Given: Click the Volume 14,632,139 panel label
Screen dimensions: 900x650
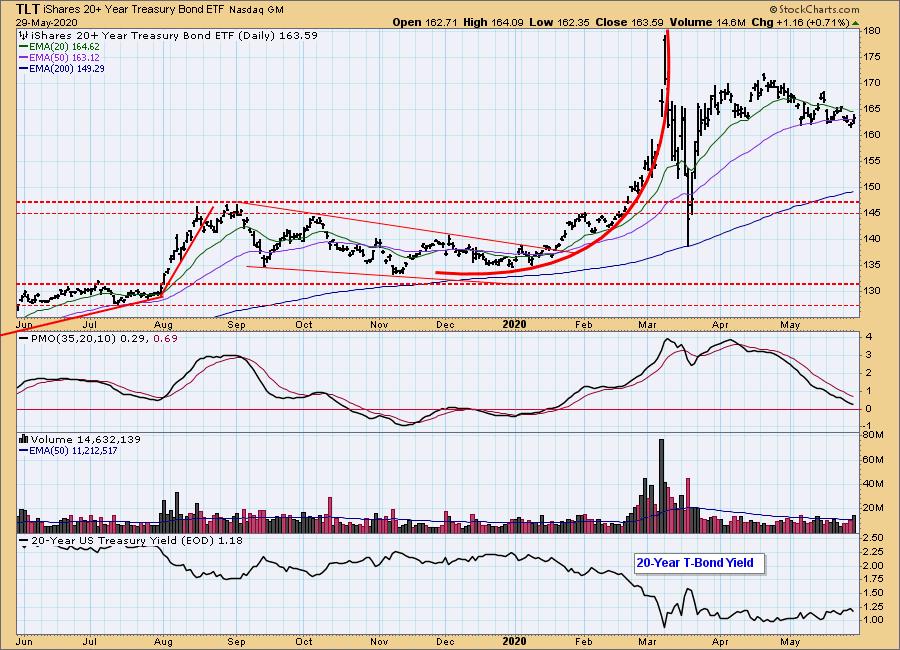Looking at the screenshot, I should tap(86, 439).
